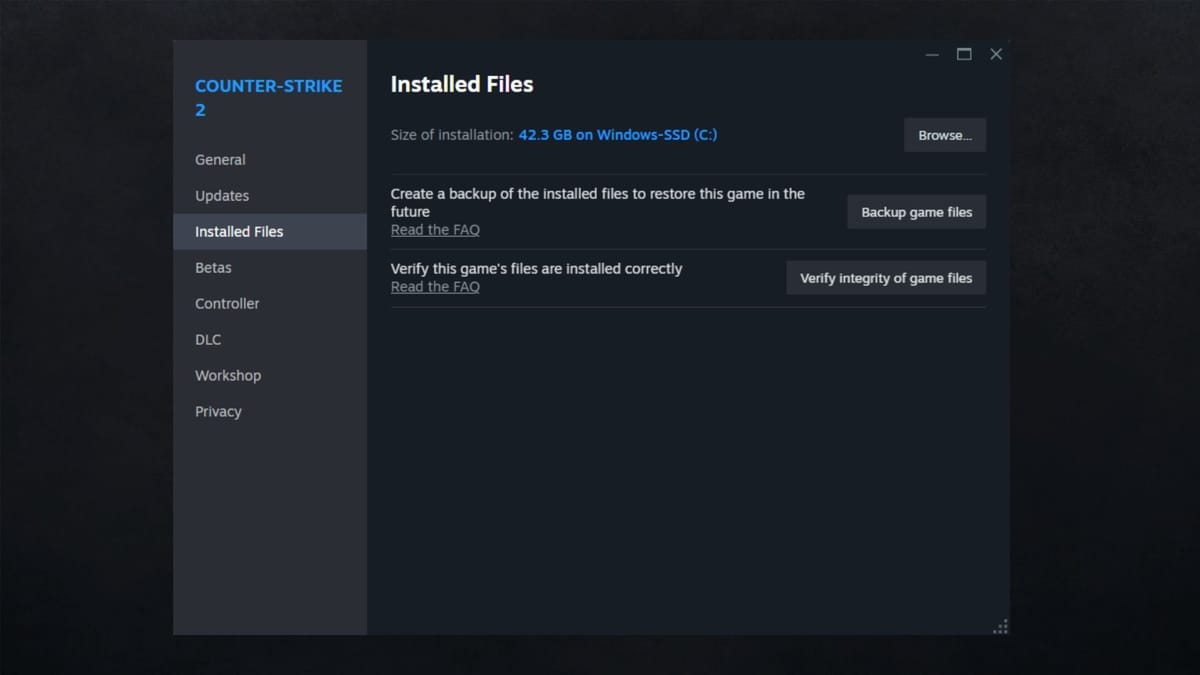Click the 42.3 GB on Windows-SSD (C:) text
The width and height of the screenshot is (1200, 675).
tap(617, 135)
